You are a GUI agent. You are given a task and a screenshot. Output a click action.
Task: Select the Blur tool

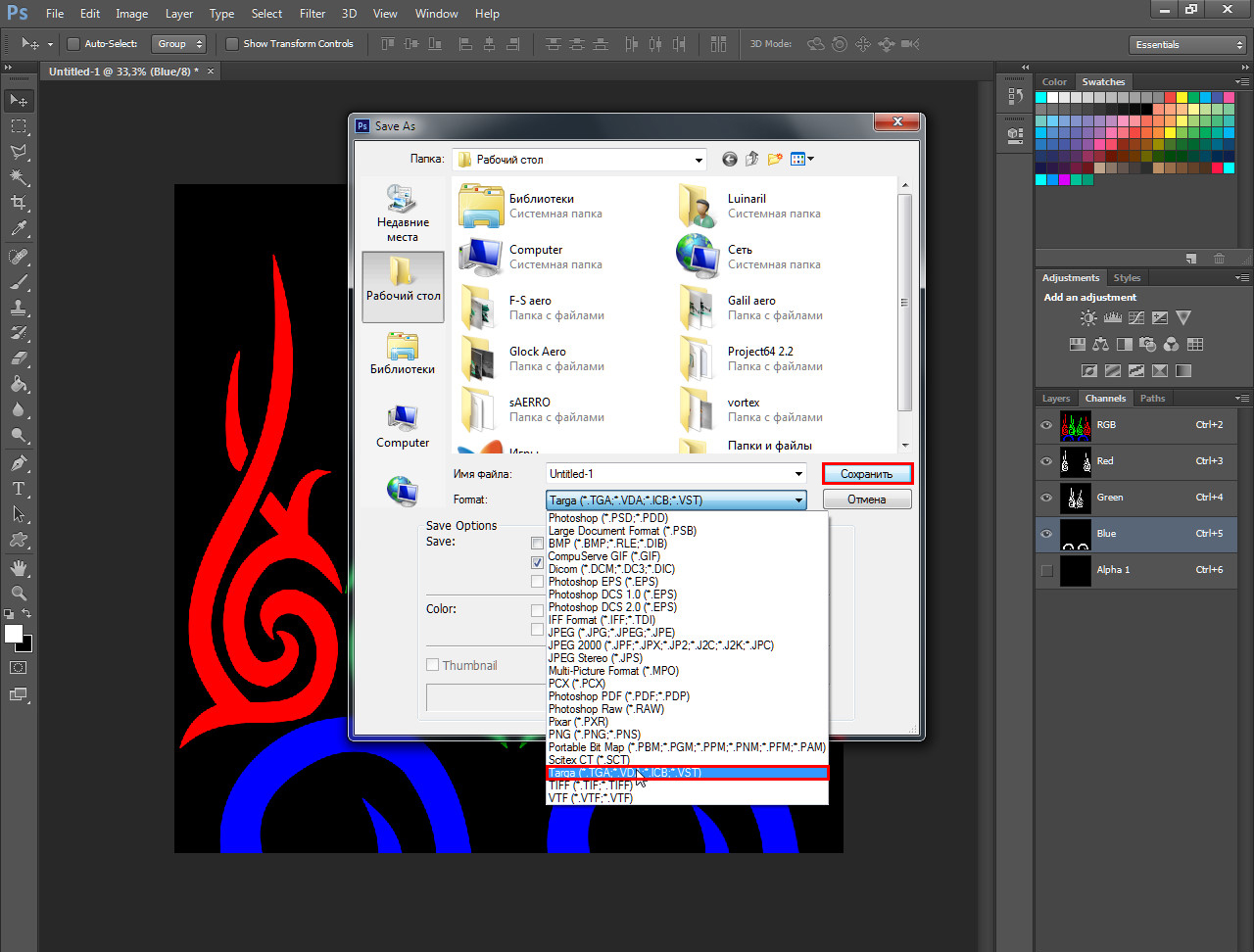[x=19, y=409]
